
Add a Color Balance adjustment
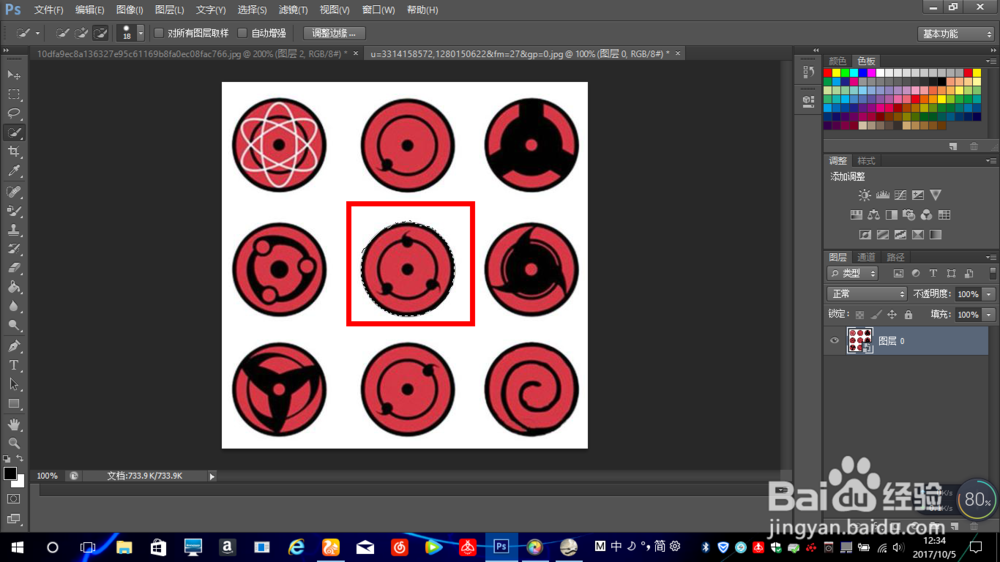click(874, 215)
